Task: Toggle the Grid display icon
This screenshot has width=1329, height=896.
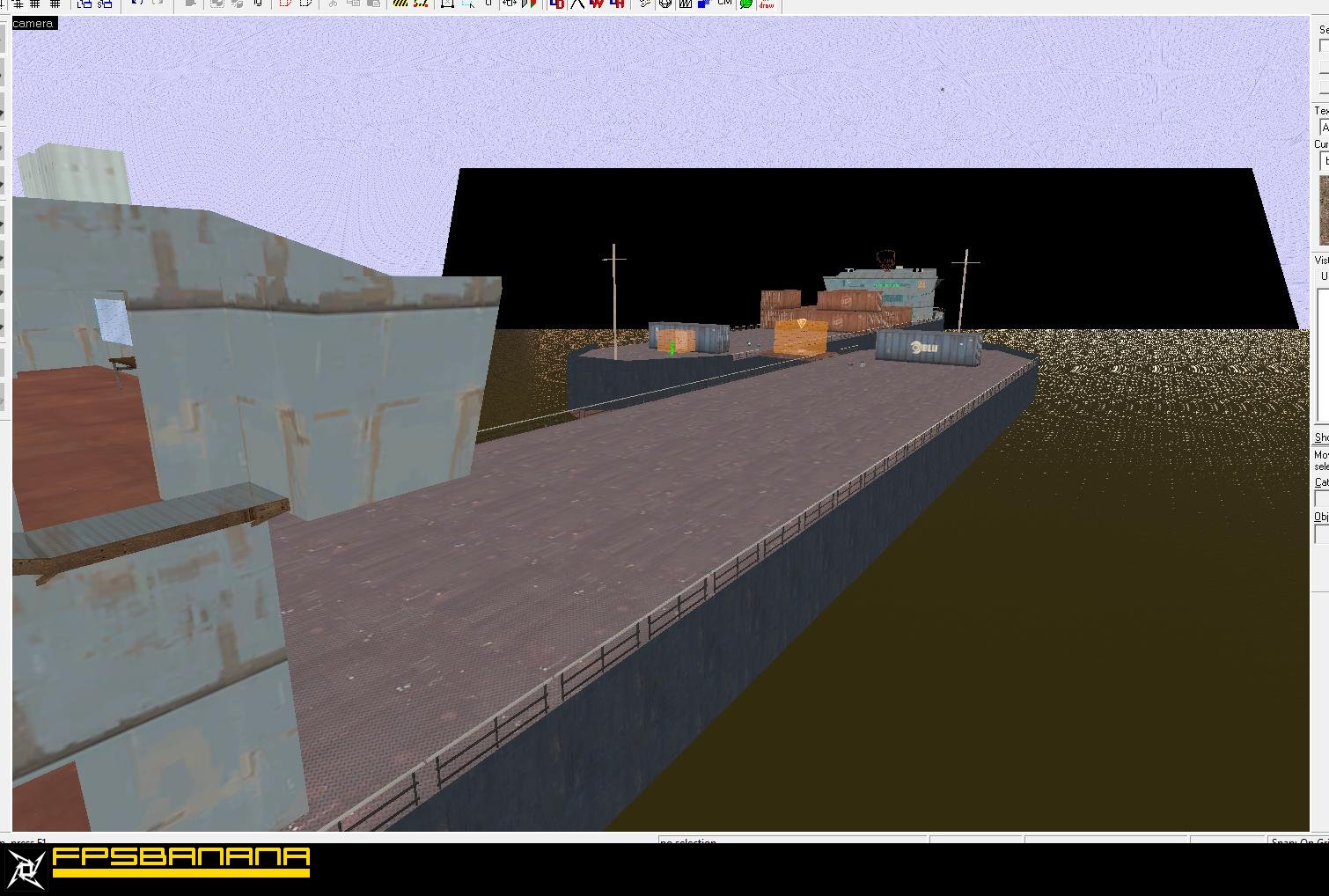Action: 17,4
